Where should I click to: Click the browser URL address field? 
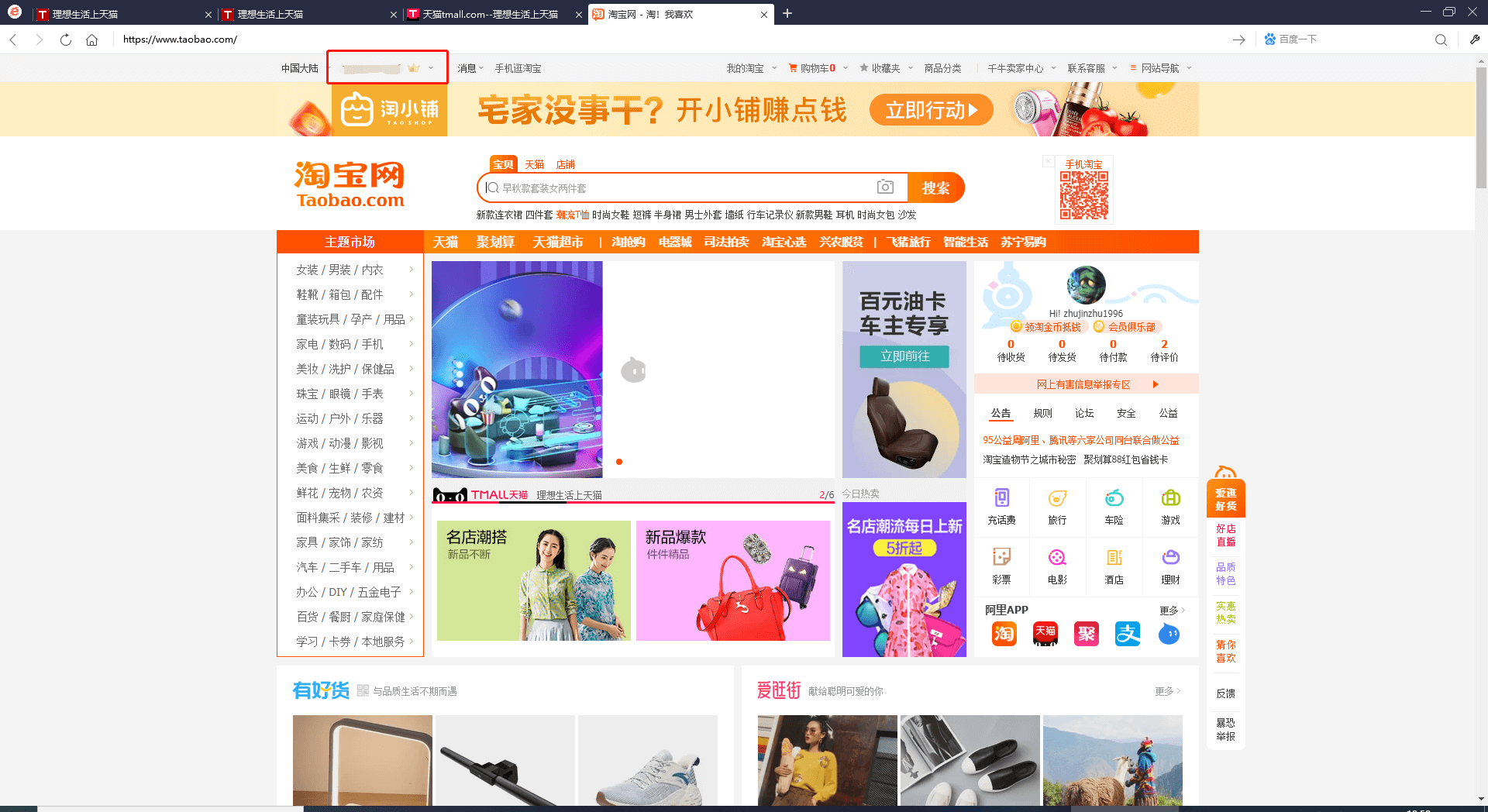(666, 40)
